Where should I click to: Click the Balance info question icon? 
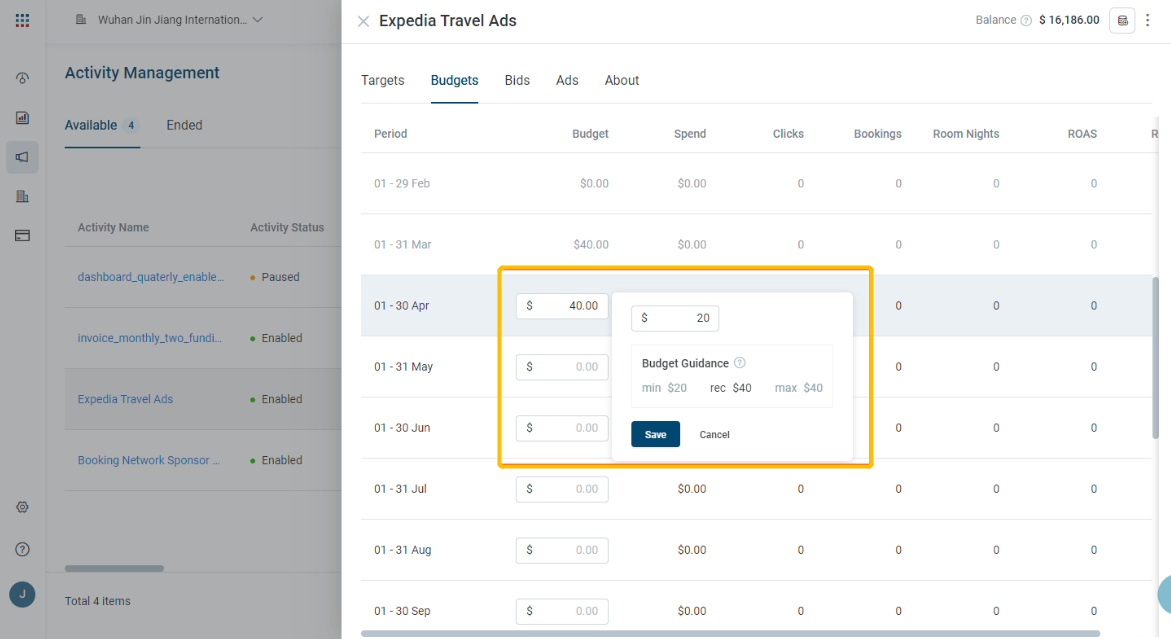[1026, 20]
